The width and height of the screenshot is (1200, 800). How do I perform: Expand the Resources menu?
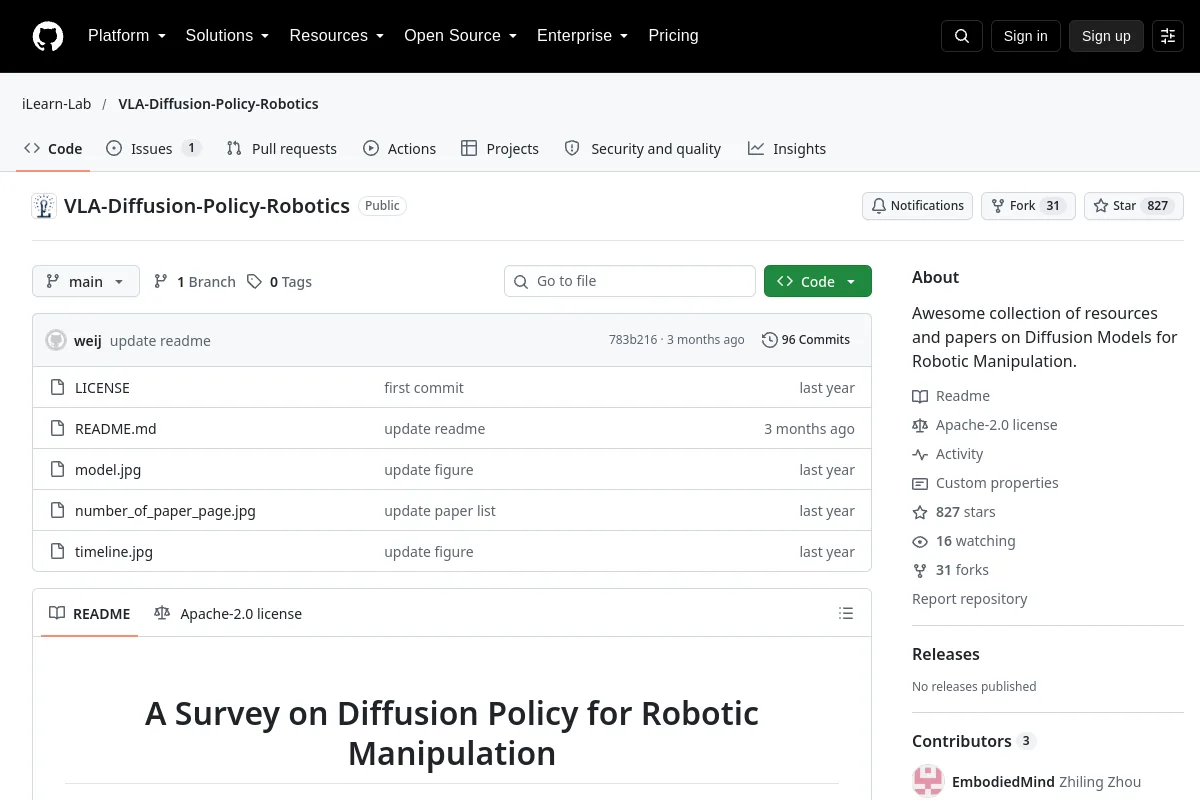pos(337,36)
